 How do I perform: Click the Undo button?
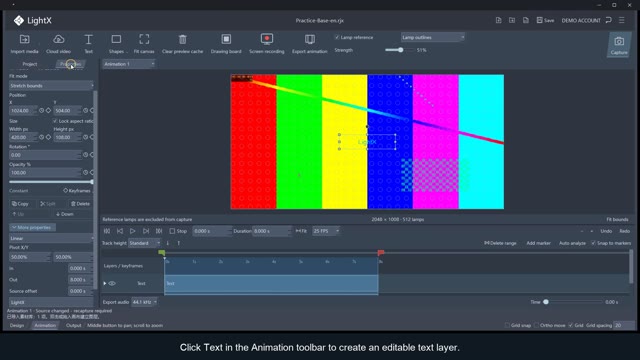coord(606,231)
